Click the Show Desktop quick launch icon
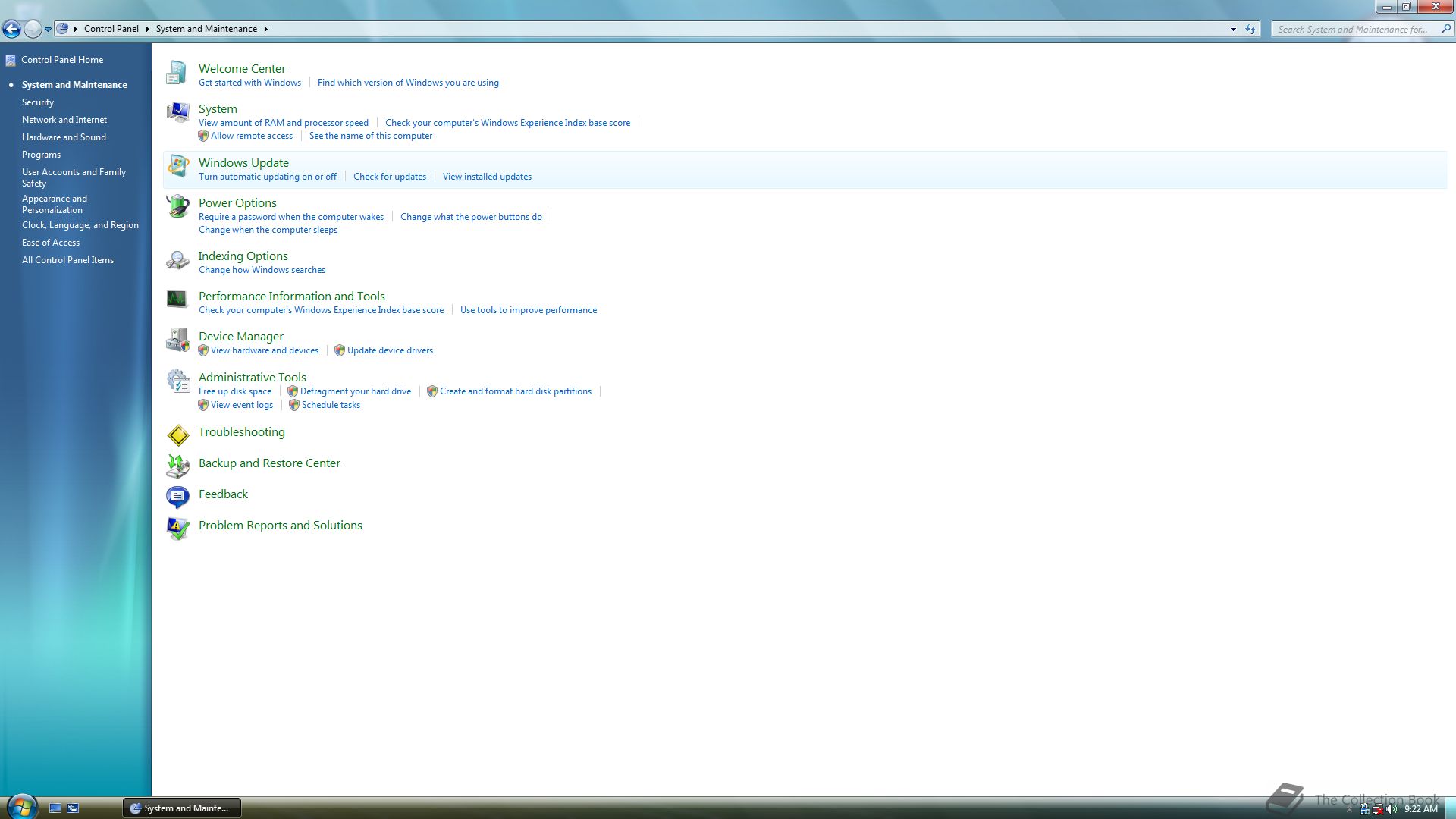The image size is (1456, 819). (x=55, y=808)
